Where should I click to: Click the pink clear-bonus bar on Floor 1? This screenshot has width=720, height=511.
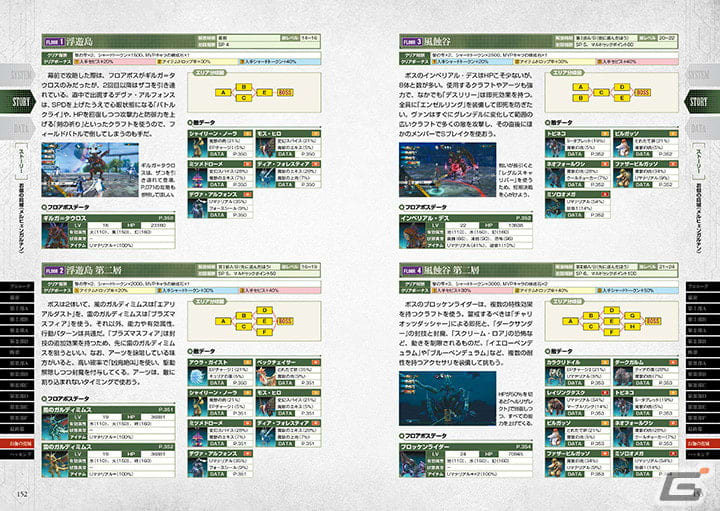coord(114,62)
